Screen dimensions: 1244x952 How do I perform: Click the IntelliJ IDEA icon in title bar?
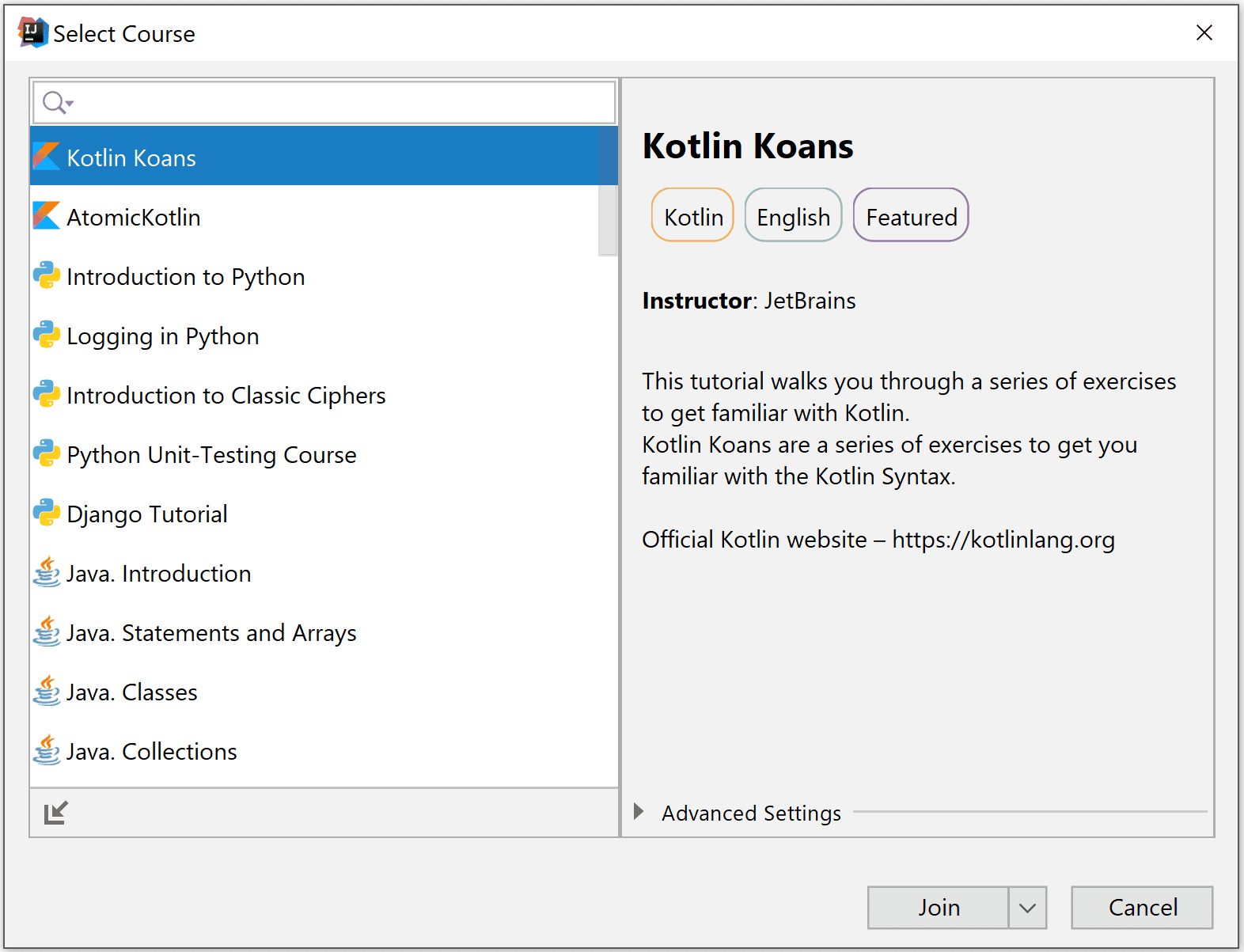(32, 33)
